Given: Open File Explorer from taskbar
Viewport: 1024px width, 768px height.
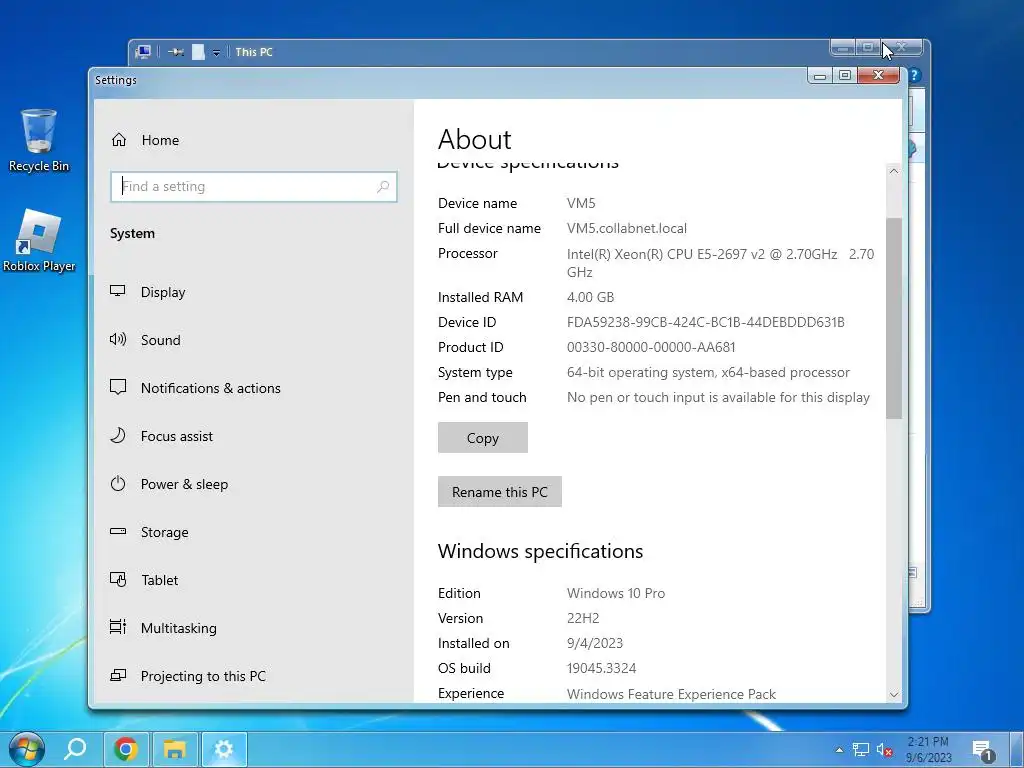Looking at the screenshot, I should (174, 749).
